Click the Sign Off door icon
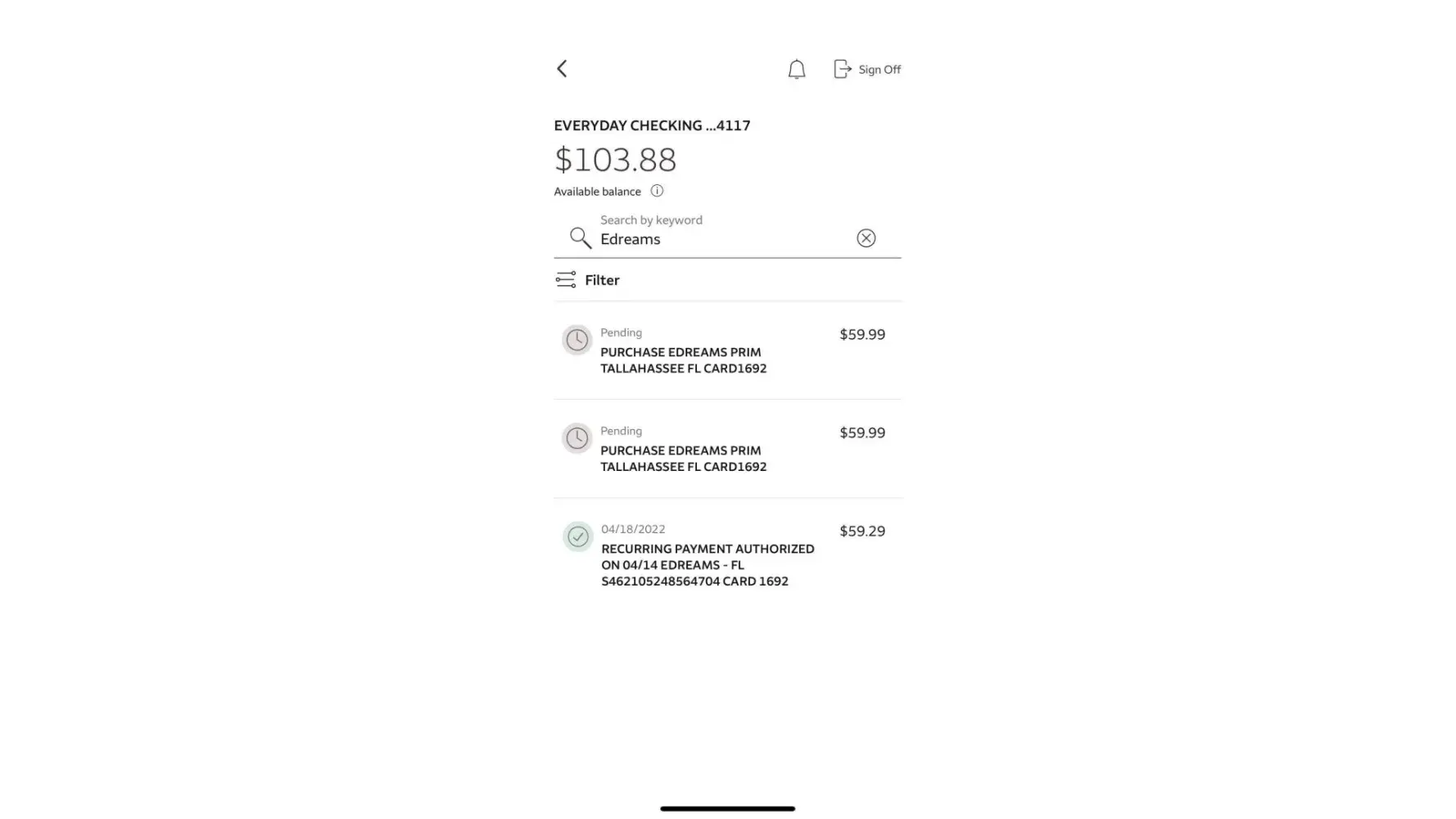The height and width of the screenshot is (819, 1456). pyautogui.click(x=842, y=69)
